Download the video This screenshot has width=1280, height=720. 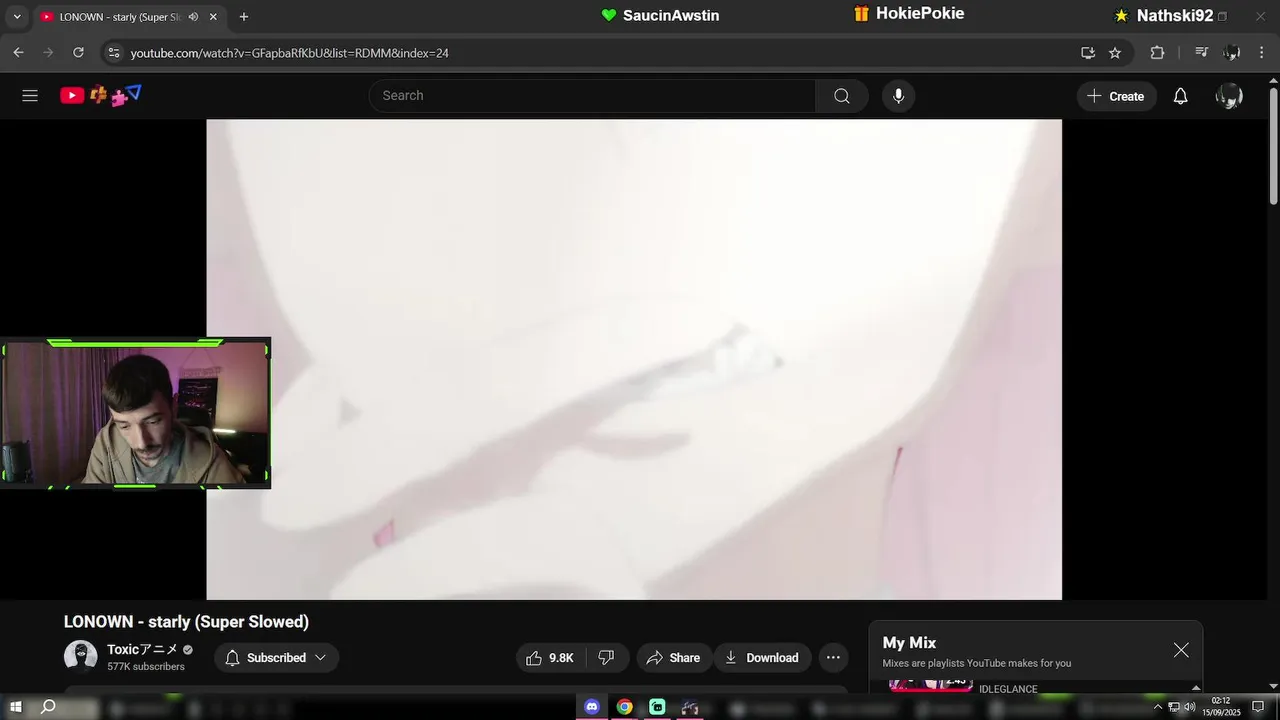762,658
